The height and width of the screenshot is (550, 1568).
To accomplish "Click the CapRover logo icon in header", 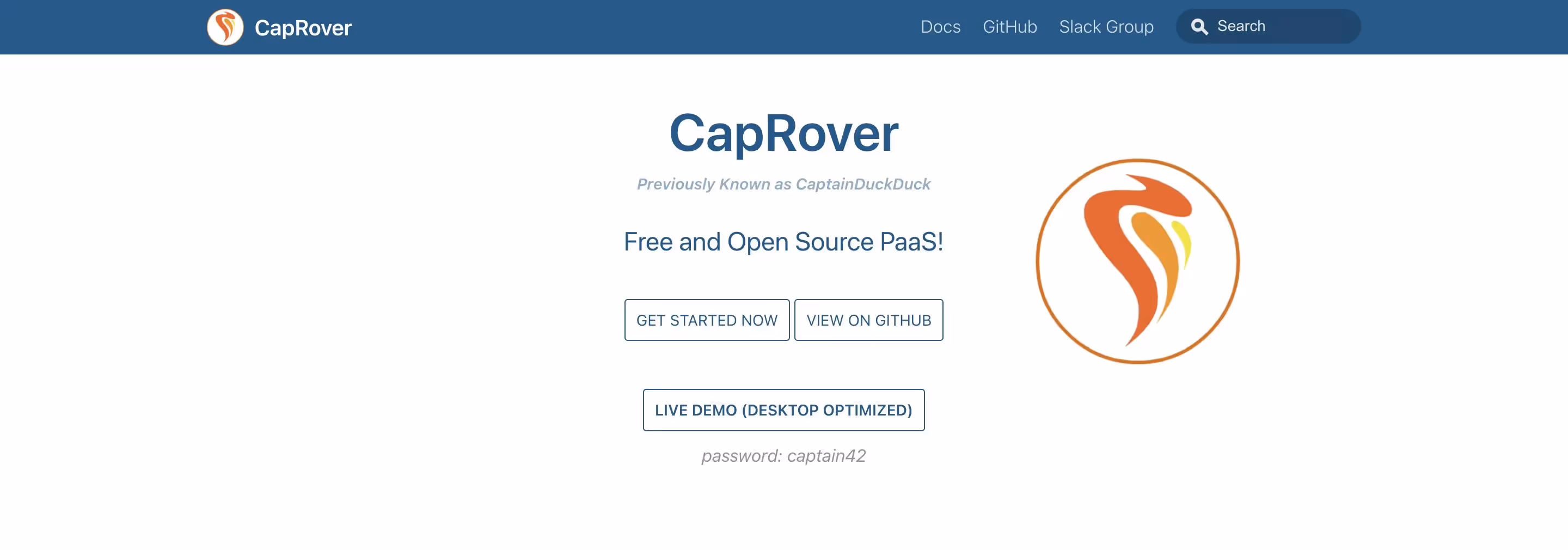I will [x=225, y=27].
